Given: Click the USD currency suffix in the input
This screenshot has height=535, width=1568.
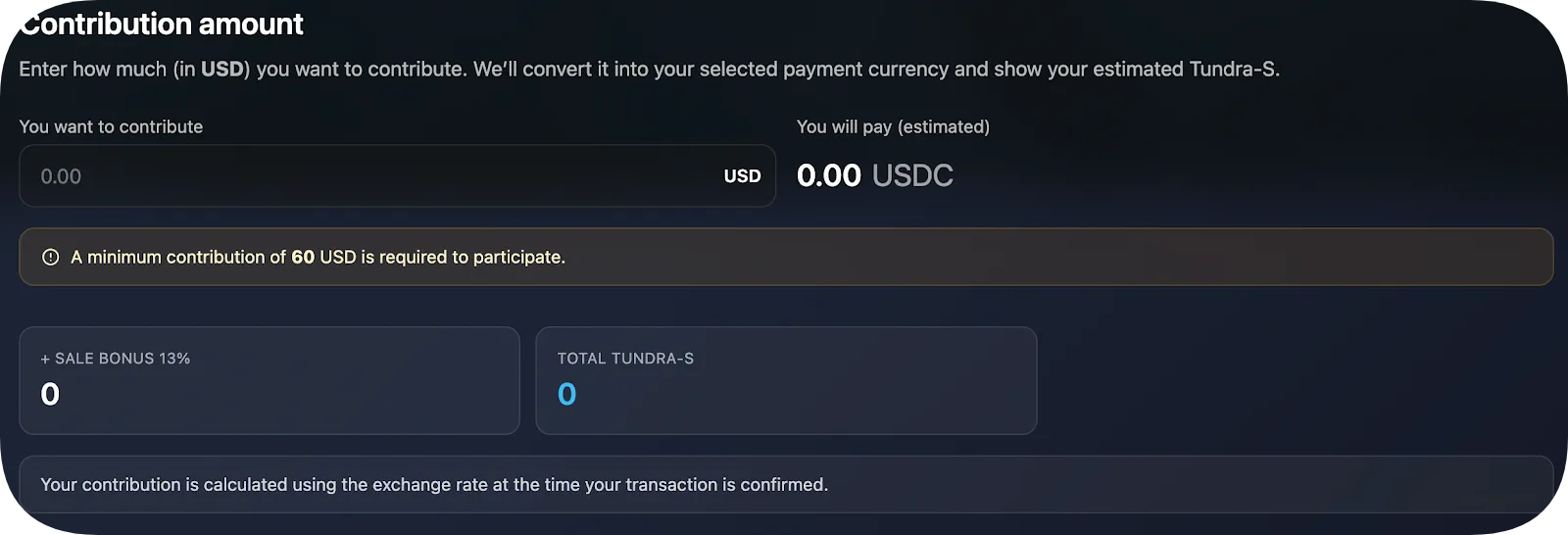Looking at the screenshot, I should [742, 176].
